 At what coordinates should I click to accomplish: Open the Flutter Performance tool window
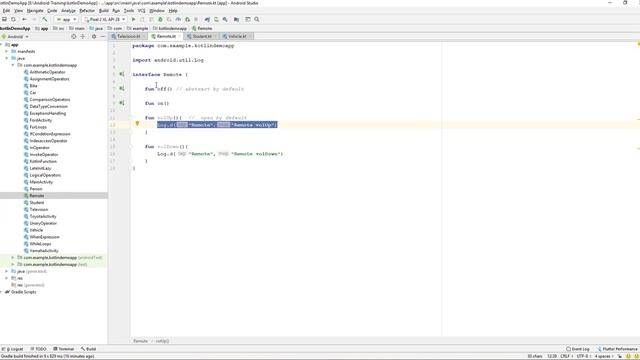click(x=617, y=349)
